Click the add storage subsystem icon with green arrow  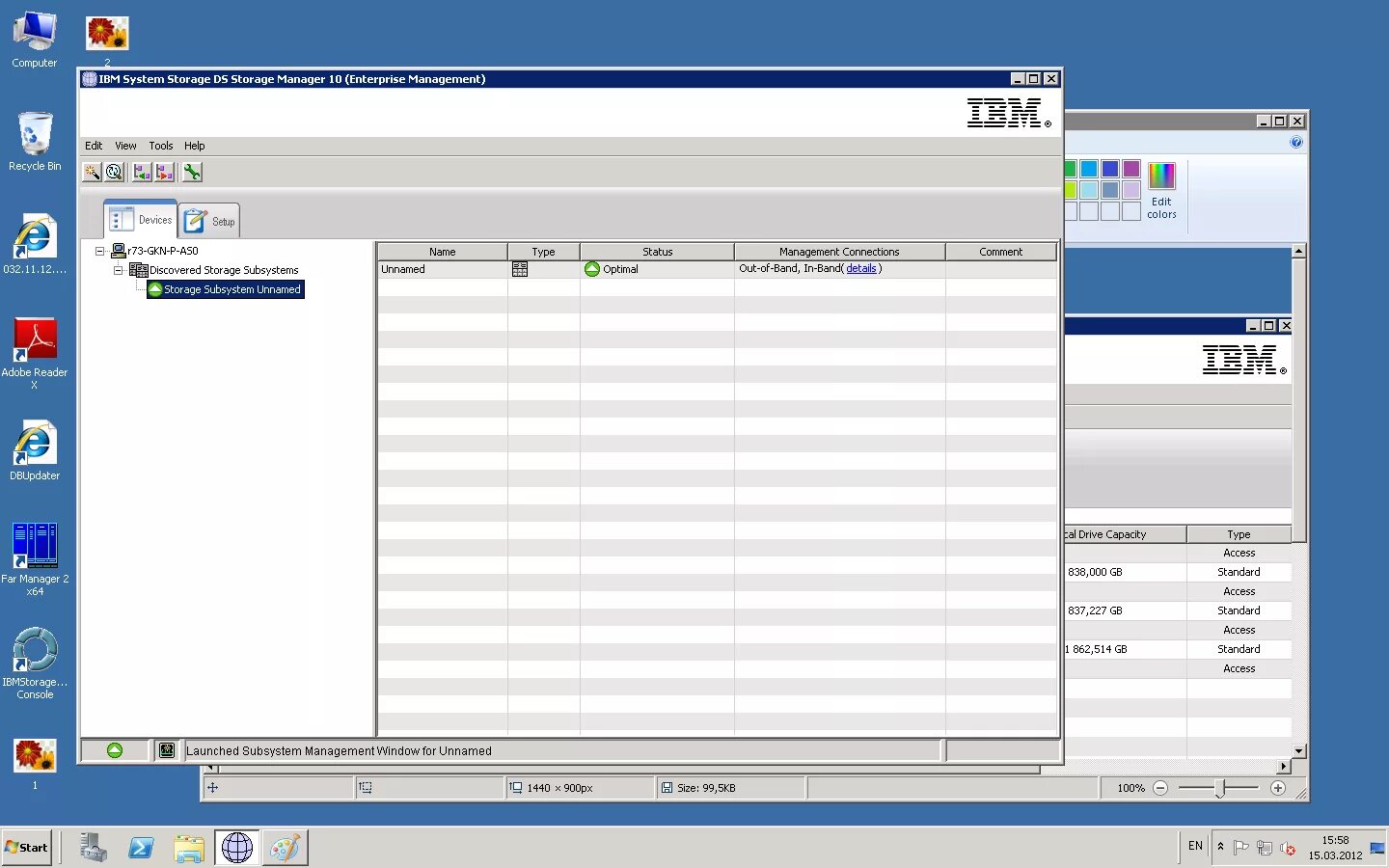click(142, 172)
